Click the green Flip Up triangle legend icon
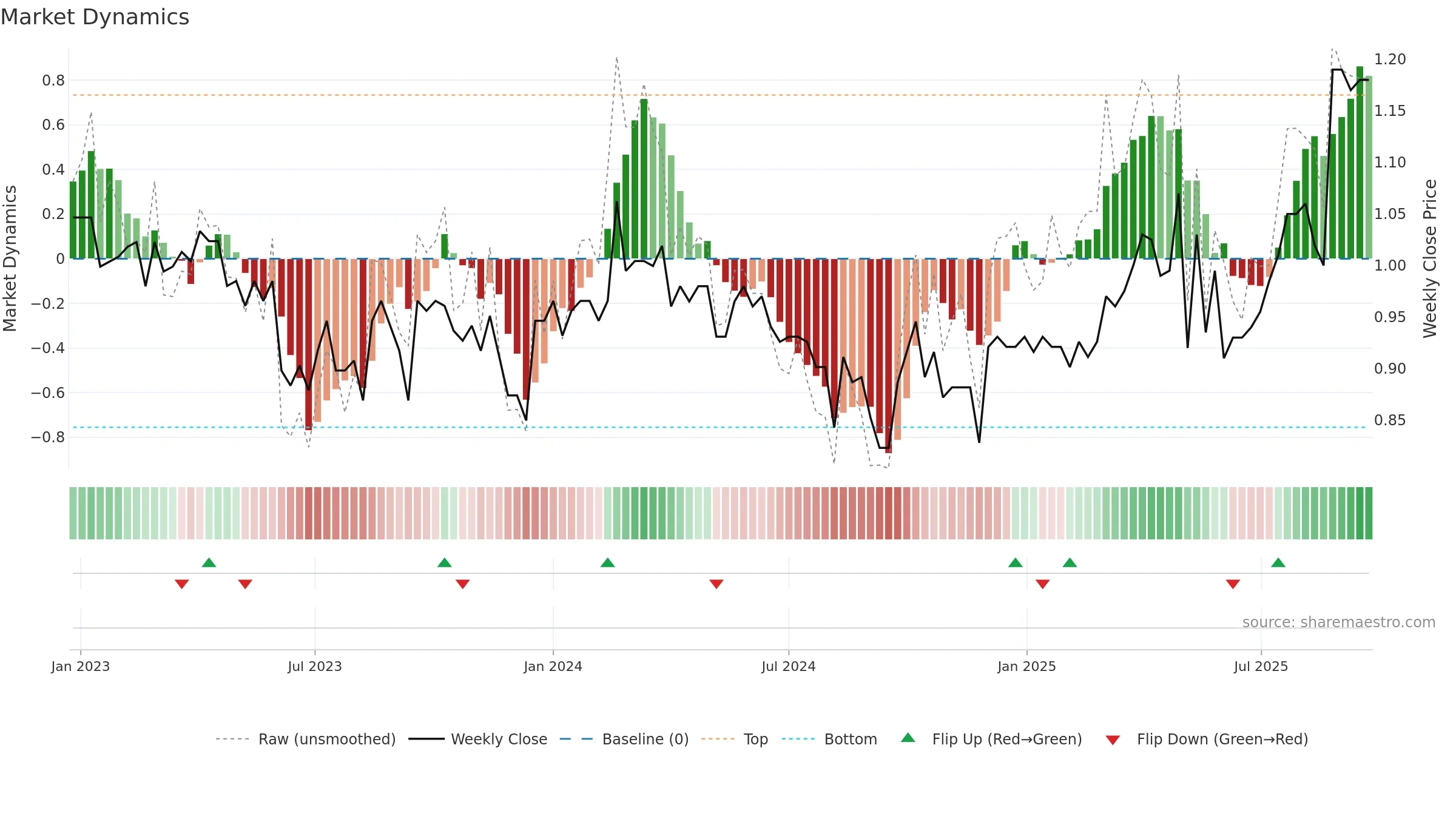The width and height of the screenshot is (1456, 819). point(908,738)
